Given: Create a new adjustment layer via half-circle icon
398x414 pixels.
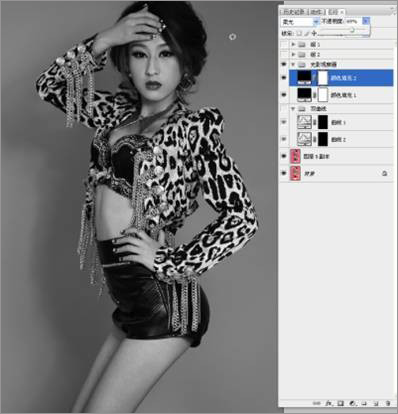Looking at the screenshot, I should (352, 403).
